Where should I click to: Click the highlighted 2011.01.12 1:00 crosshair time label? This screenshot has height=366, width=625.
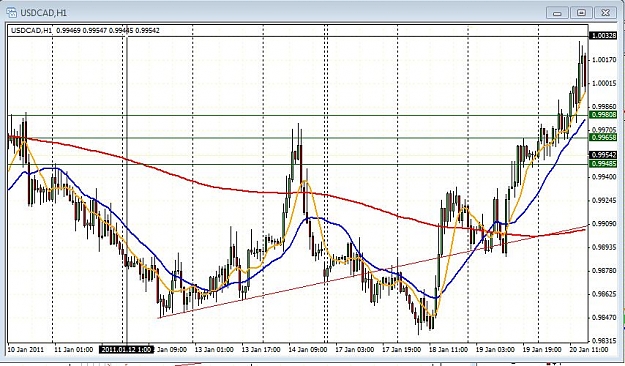[127, 350]
